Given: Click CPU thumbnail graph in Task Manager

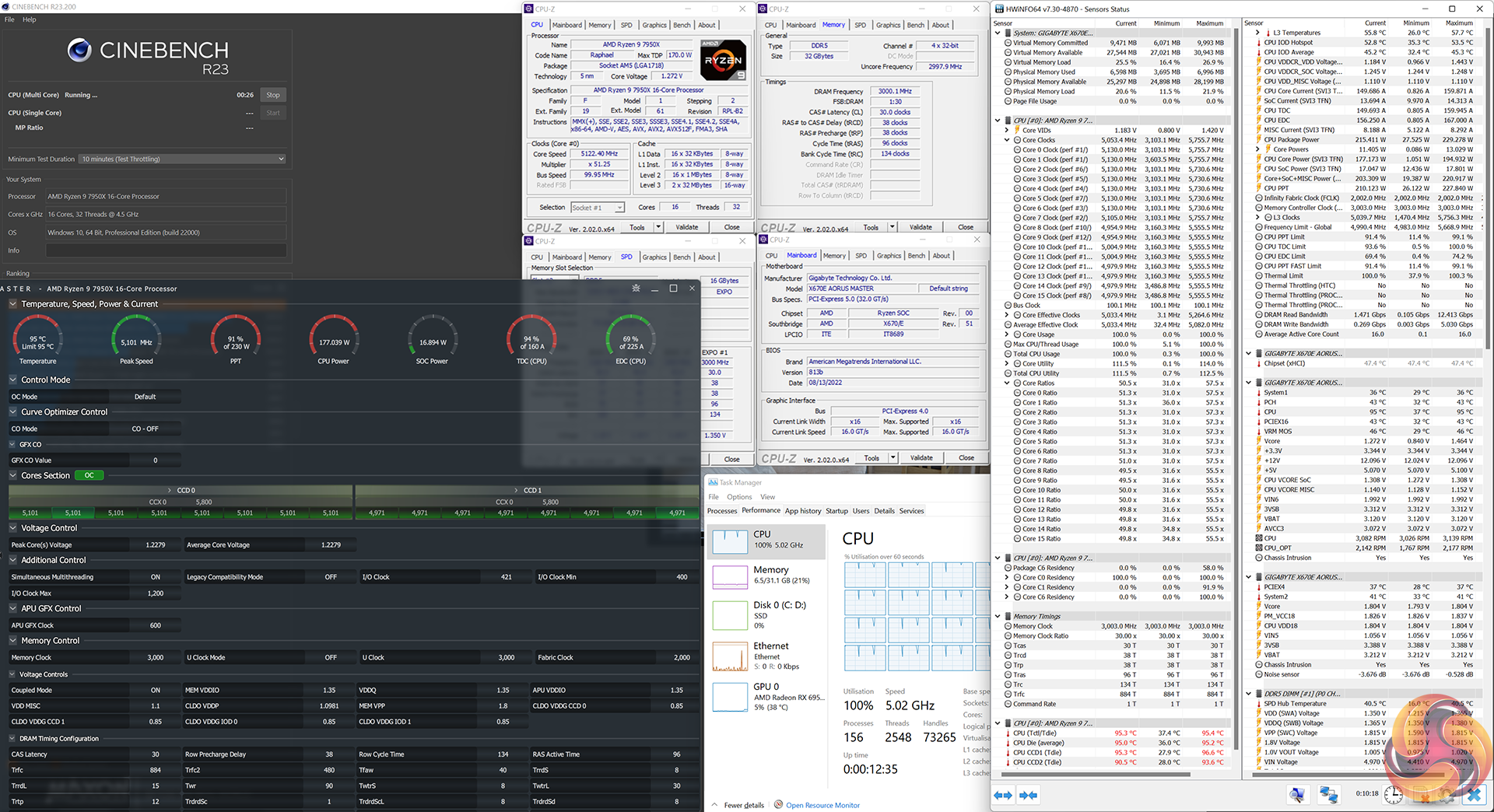Looking at the screenshot, I should click(730, 541).
